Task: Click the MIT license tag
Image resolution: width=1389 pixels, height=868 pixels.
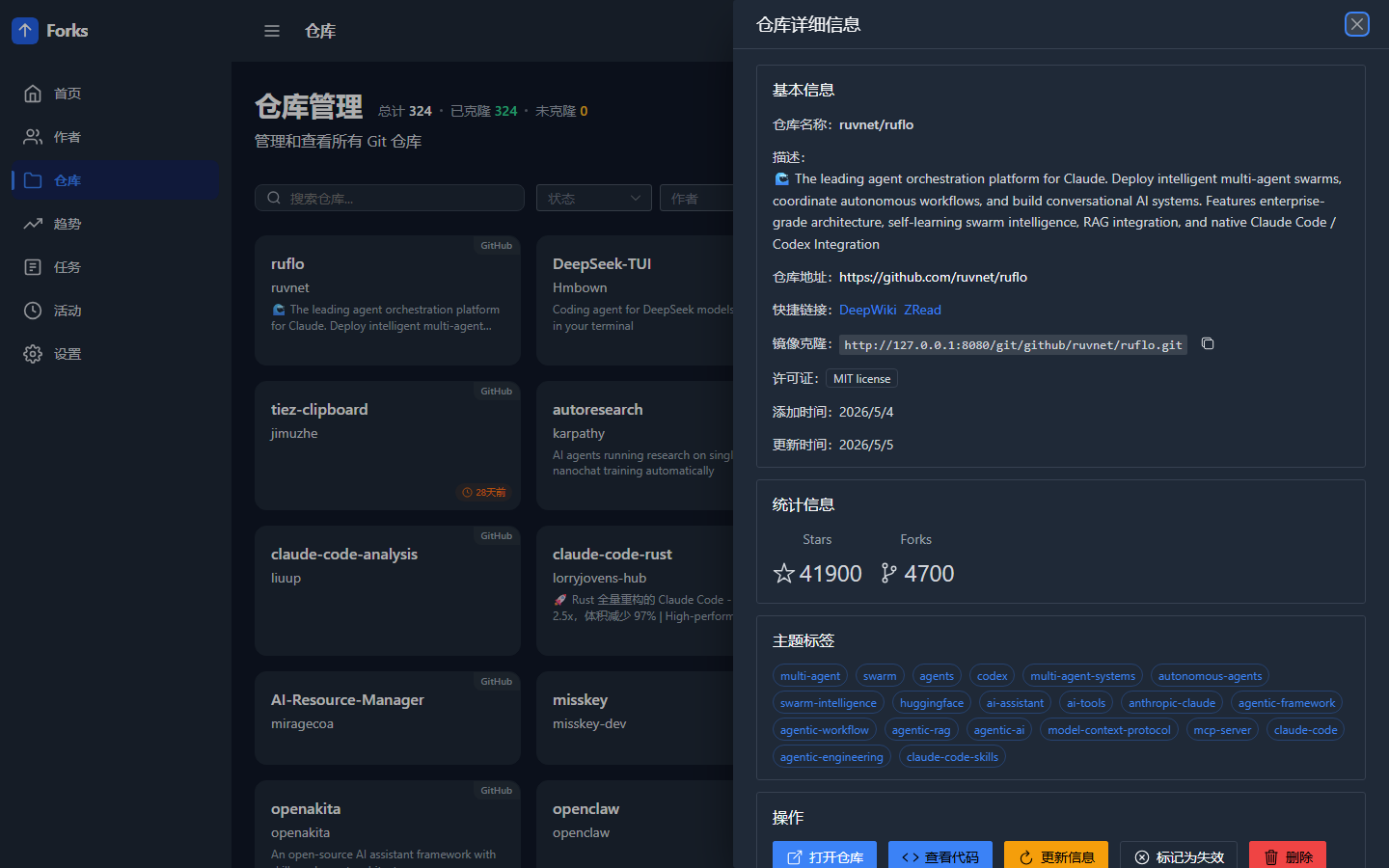Action: click(862, 378)
